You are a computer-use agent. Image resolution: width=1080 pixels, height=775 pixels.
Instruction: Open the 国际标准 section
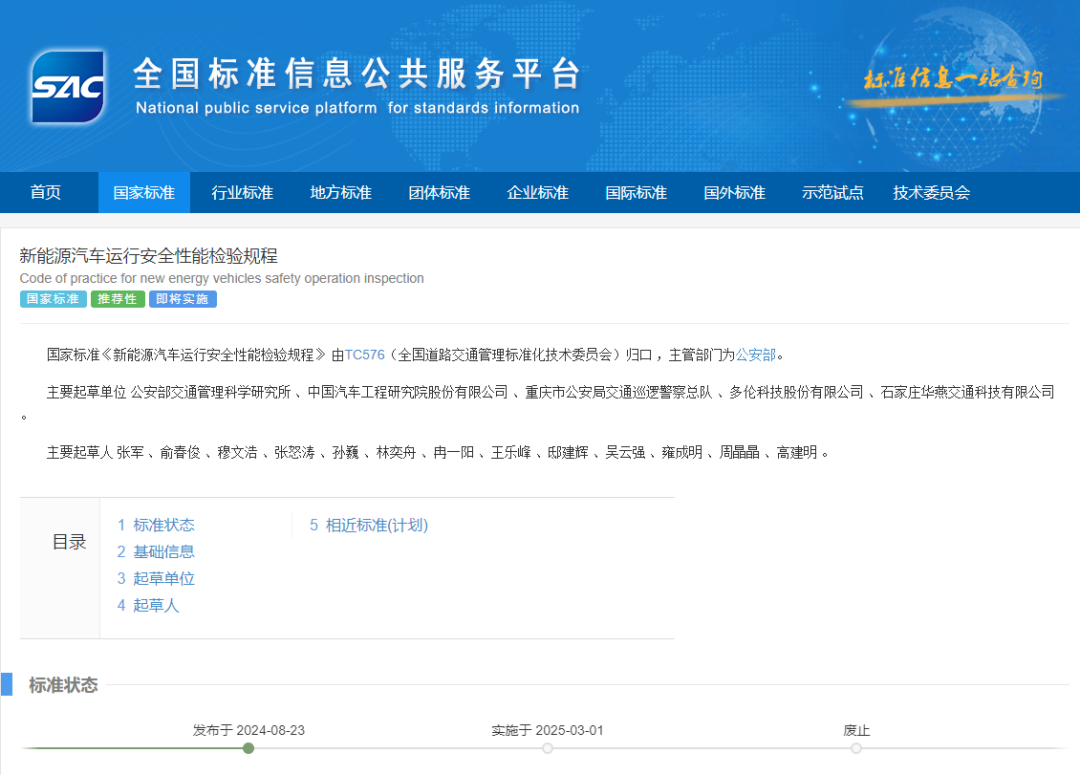635,192
